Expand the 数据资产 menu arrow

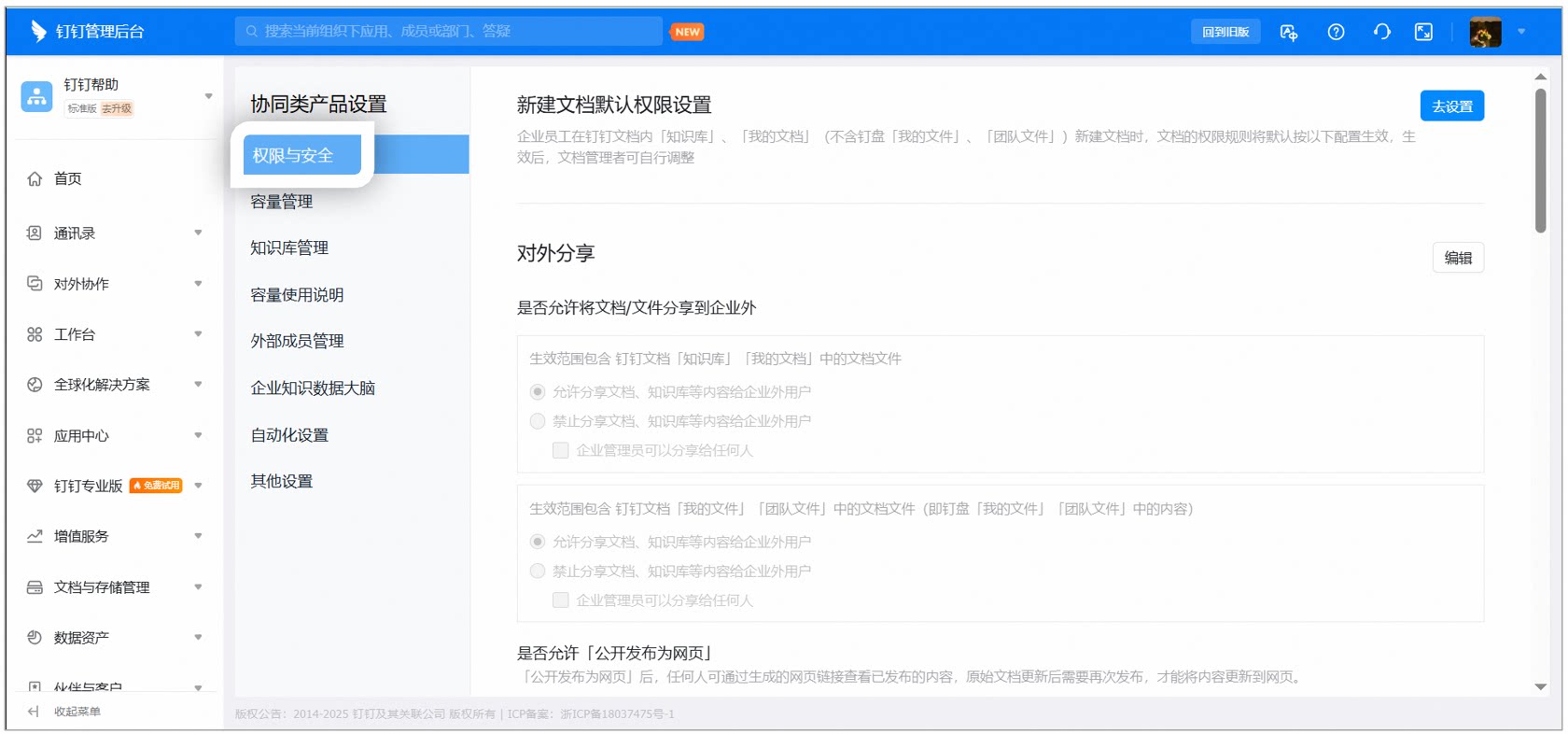(198, 638)
